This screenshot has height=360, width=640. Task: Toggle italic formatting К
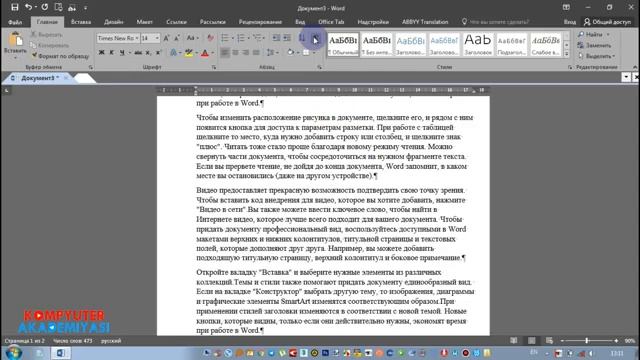(111, 53)
